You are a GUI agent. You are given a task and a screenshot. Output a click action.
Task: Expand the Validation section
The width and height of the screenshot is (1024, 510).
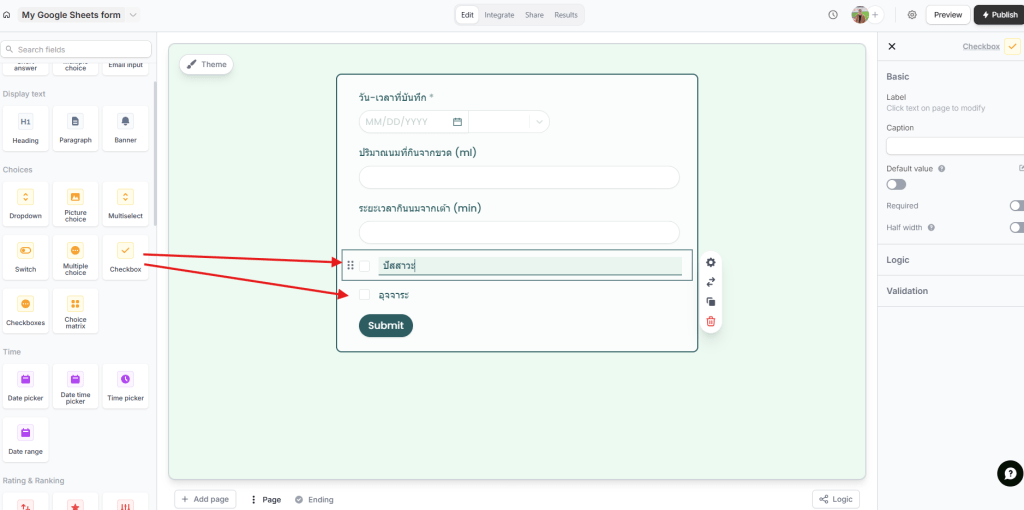tap(907, 291)
